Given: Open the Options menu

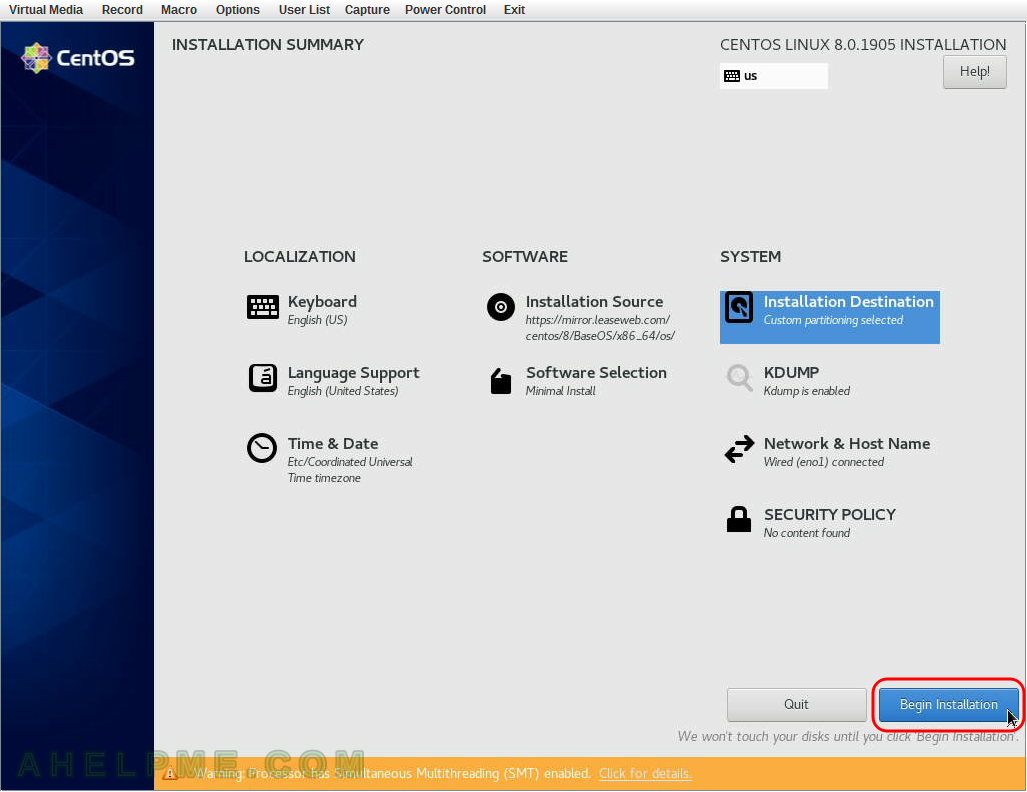Looking at the screenshot, I should tap(238, 10).
